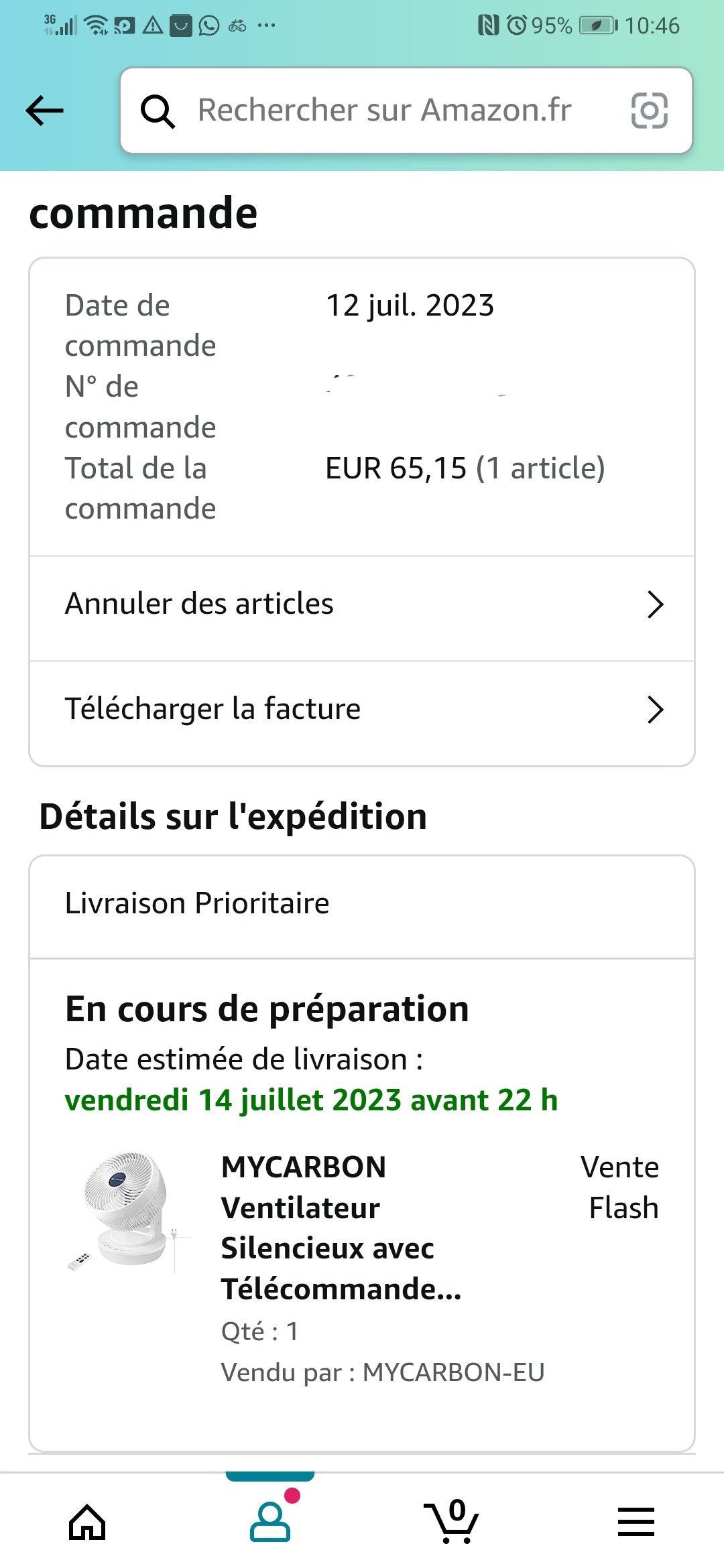Focus the Rechercher sur Amazon.fr field
The image size is (724, 1568).
(406, 111)
